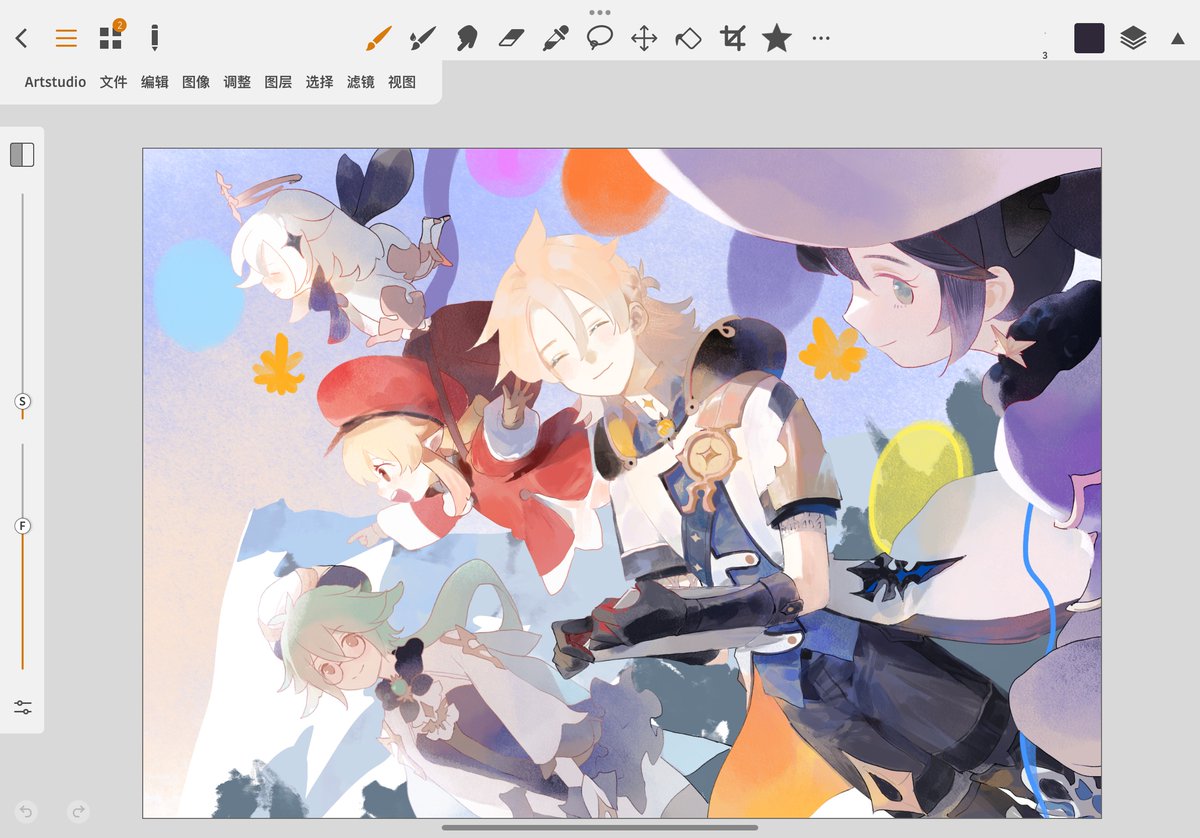Redo with the clockwise arrow button
Image resolution: width=1200 pixels, height=838 pixels.
79,812
